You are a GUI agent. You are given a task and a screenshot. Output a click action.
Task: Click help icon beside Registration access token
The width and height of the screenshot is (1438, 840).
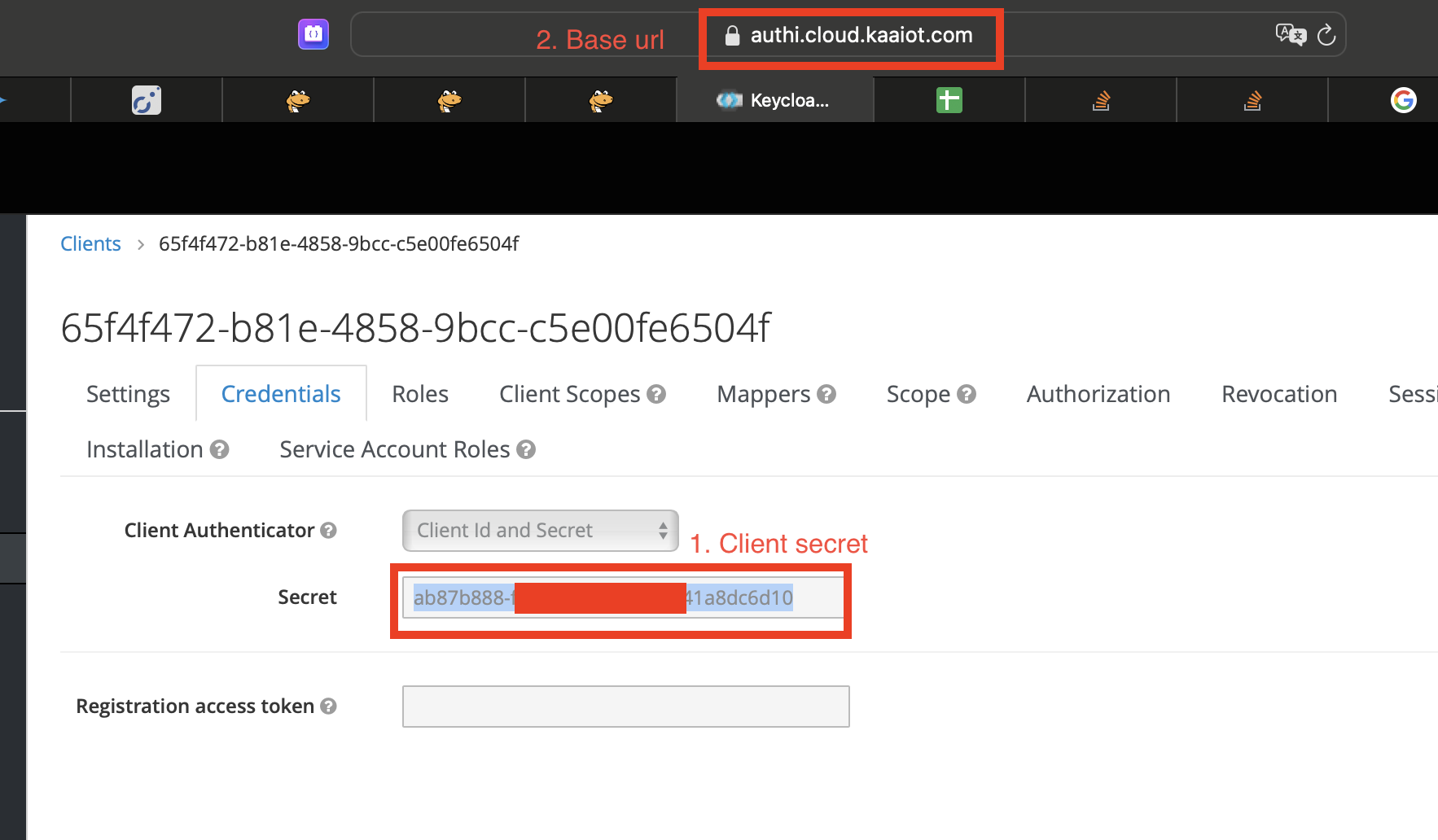[328, 707]
